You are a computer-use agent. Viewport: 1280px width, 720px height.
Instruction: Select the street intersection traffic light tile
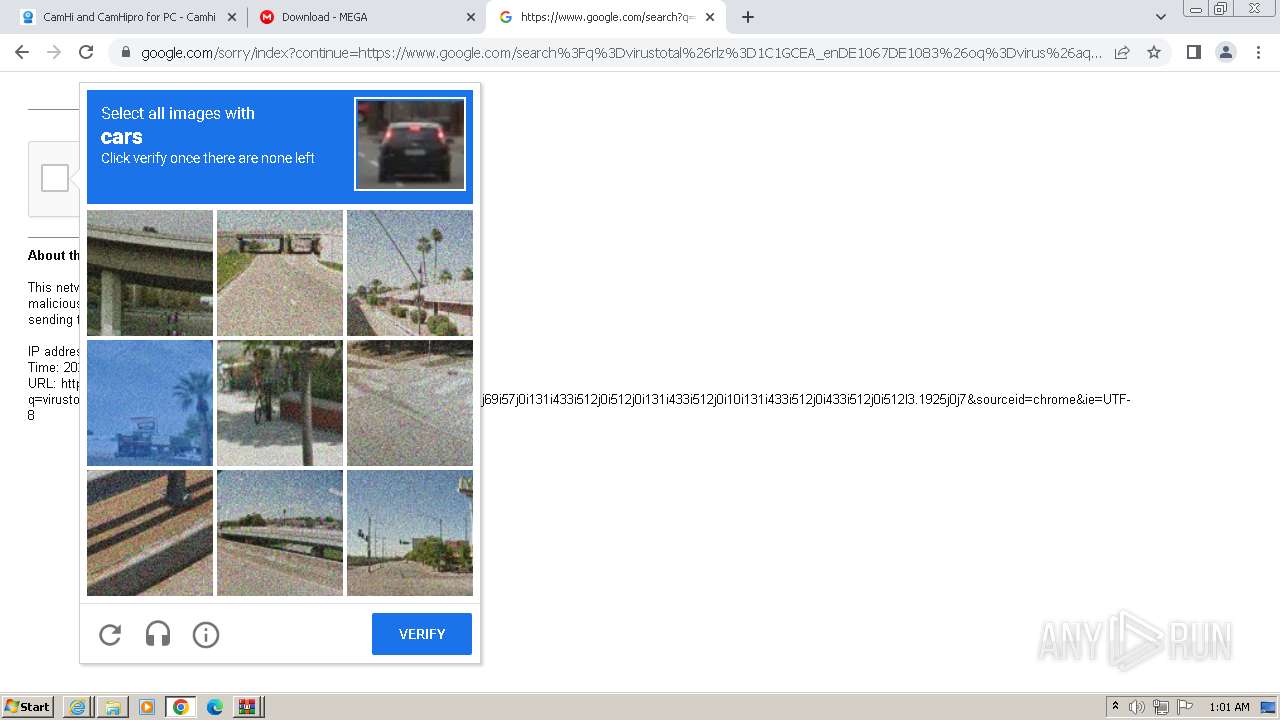pos(410,533)
